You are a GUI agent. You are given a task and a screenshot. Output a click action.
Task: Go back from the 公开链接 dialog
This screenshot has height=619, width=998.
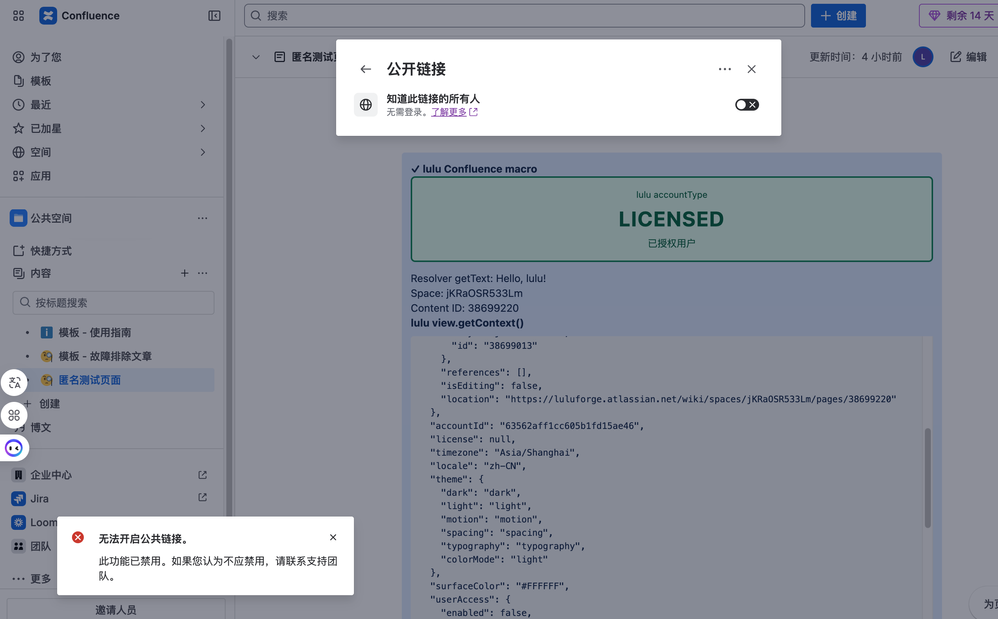(x=365, y=69)
